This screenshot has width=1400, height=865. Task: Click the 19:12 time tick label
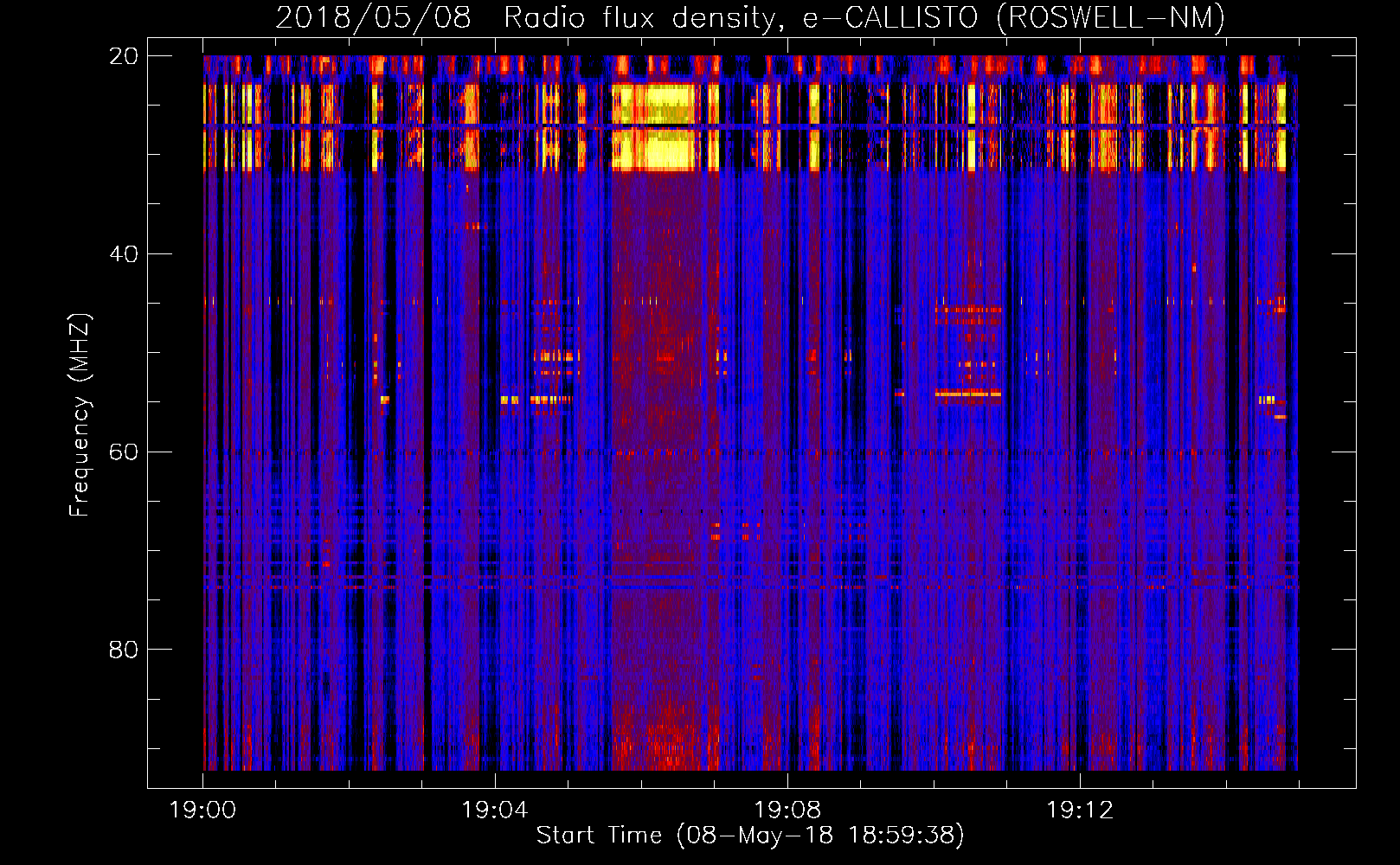(1080, 811)
